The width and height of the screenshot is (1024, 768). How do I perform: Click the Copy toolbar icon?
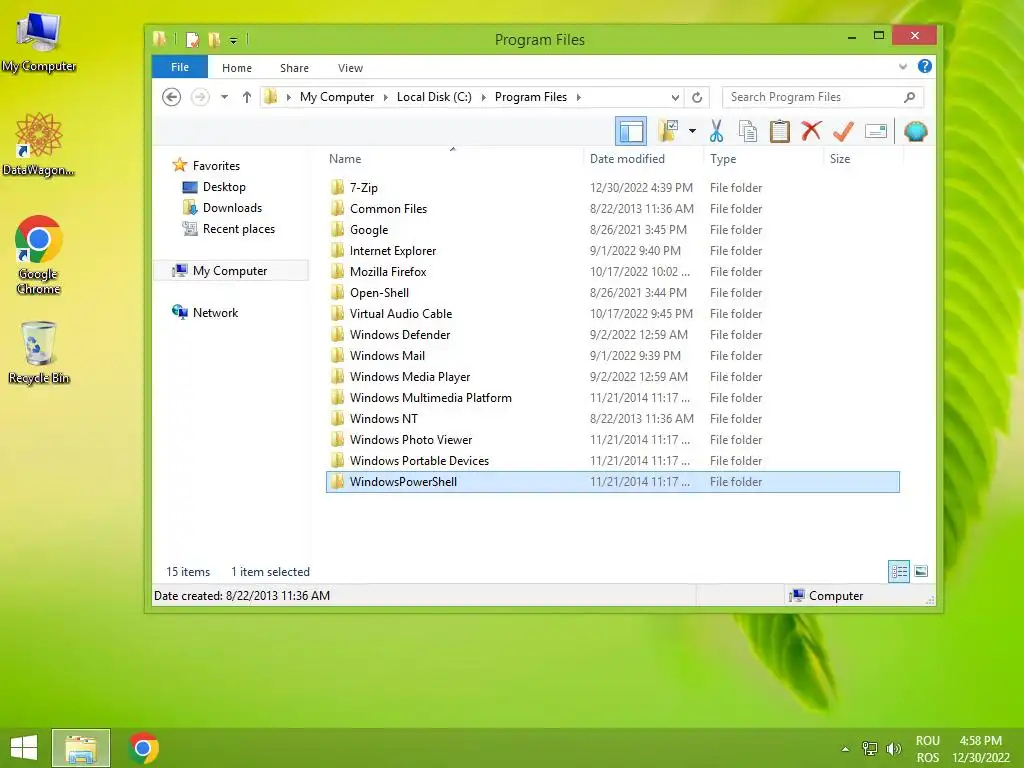coord(748,131)
